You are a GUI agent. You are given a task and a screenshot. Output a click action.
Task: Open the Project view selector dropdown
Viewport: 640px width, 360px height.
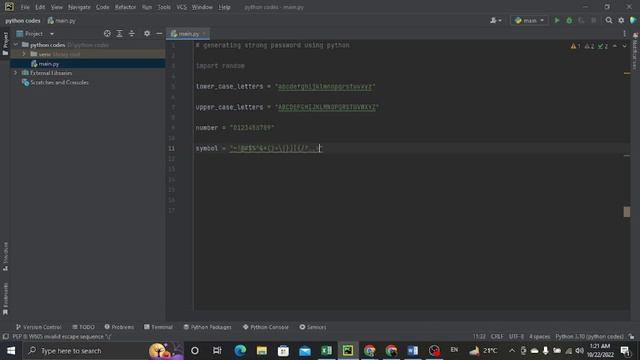35,33
